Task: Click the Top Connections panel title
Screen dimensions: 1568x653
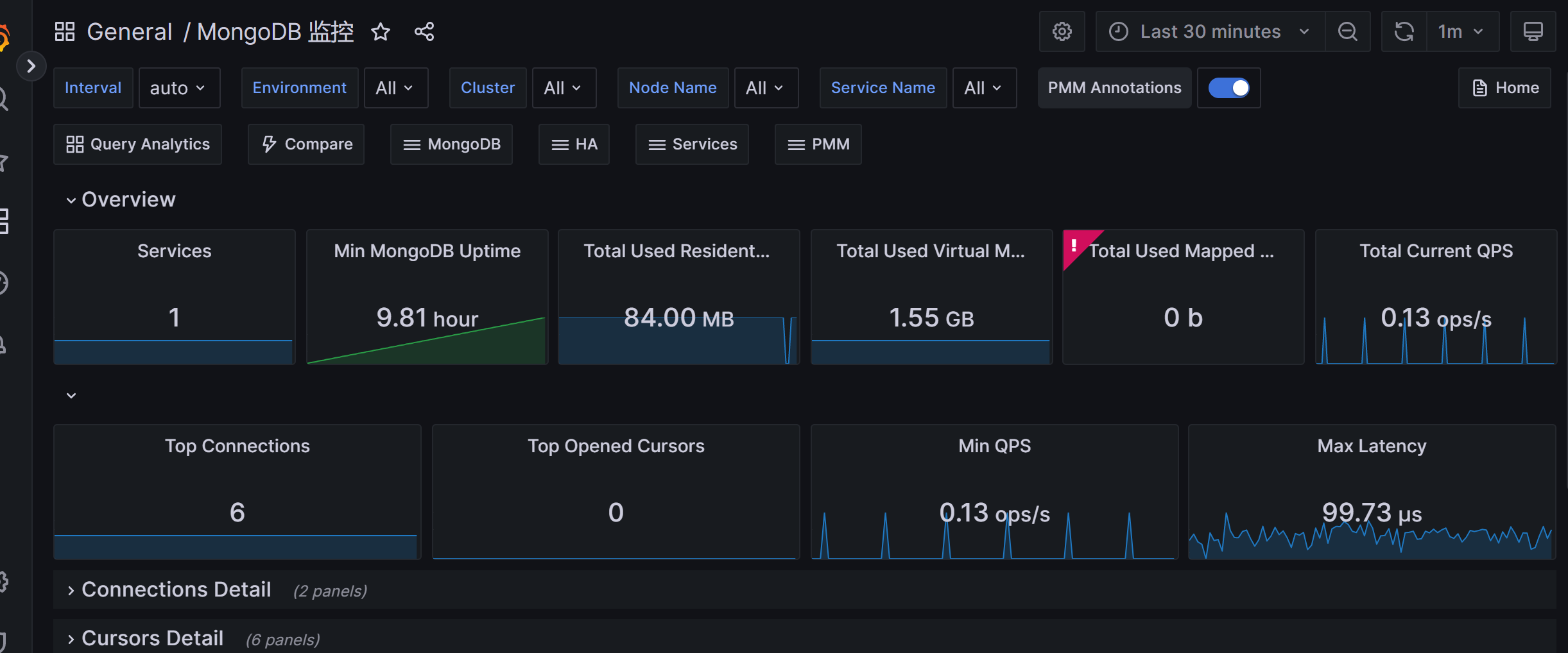Action: [237, 446]
